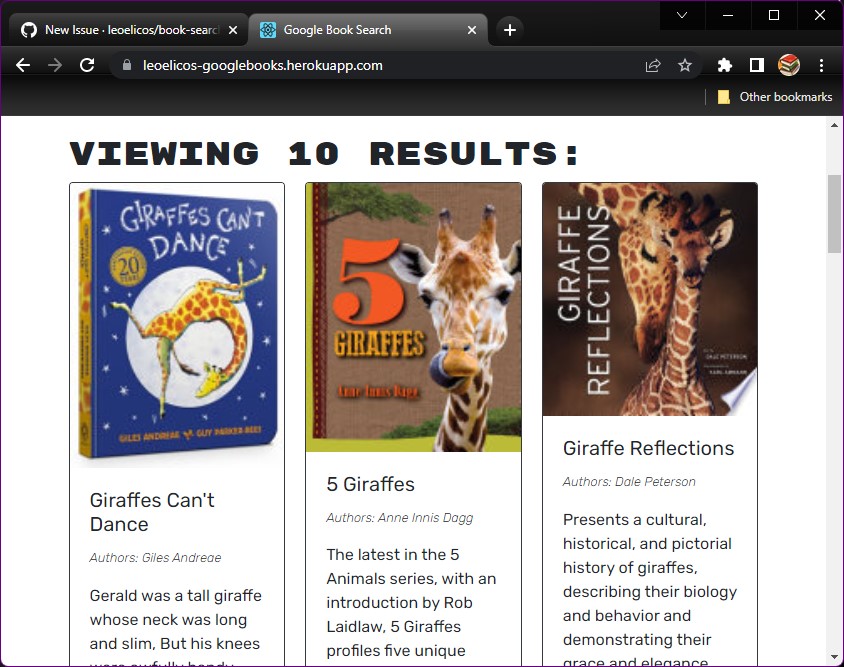This screenshot has height=667, width=844.
Task: Click the 5 Giraffes cover image
Action: pos(413,317)
